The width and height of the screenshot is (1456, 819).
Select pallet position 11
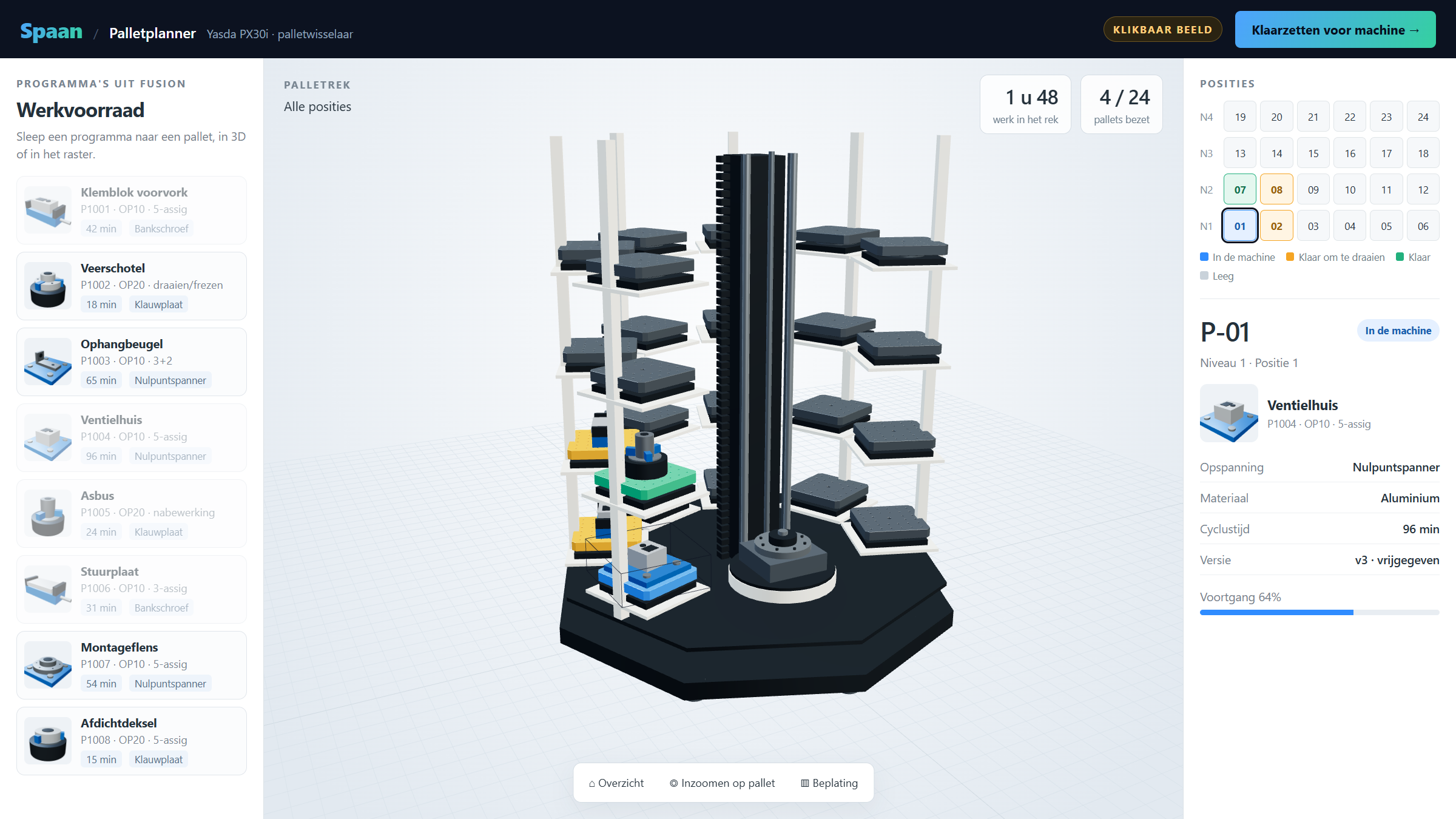[1386, 189]
